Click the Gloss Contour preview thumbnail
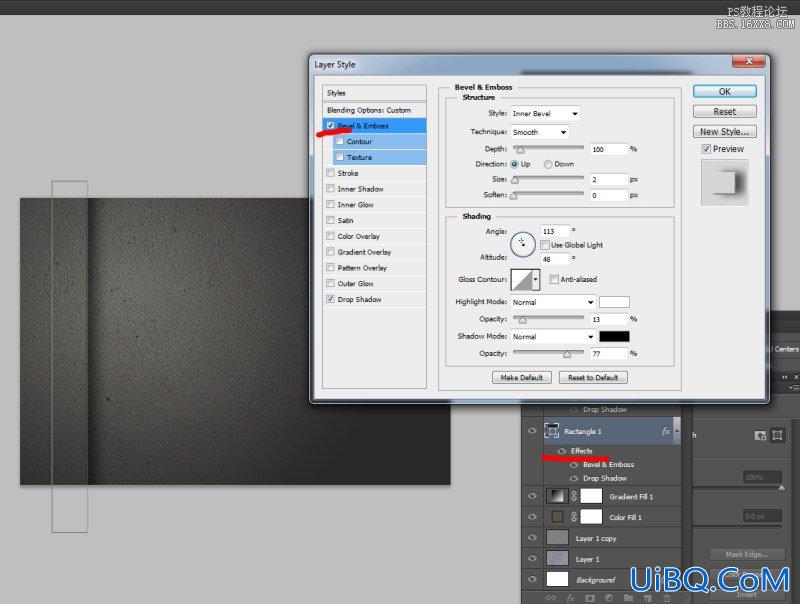 click(x=521, y=280)
